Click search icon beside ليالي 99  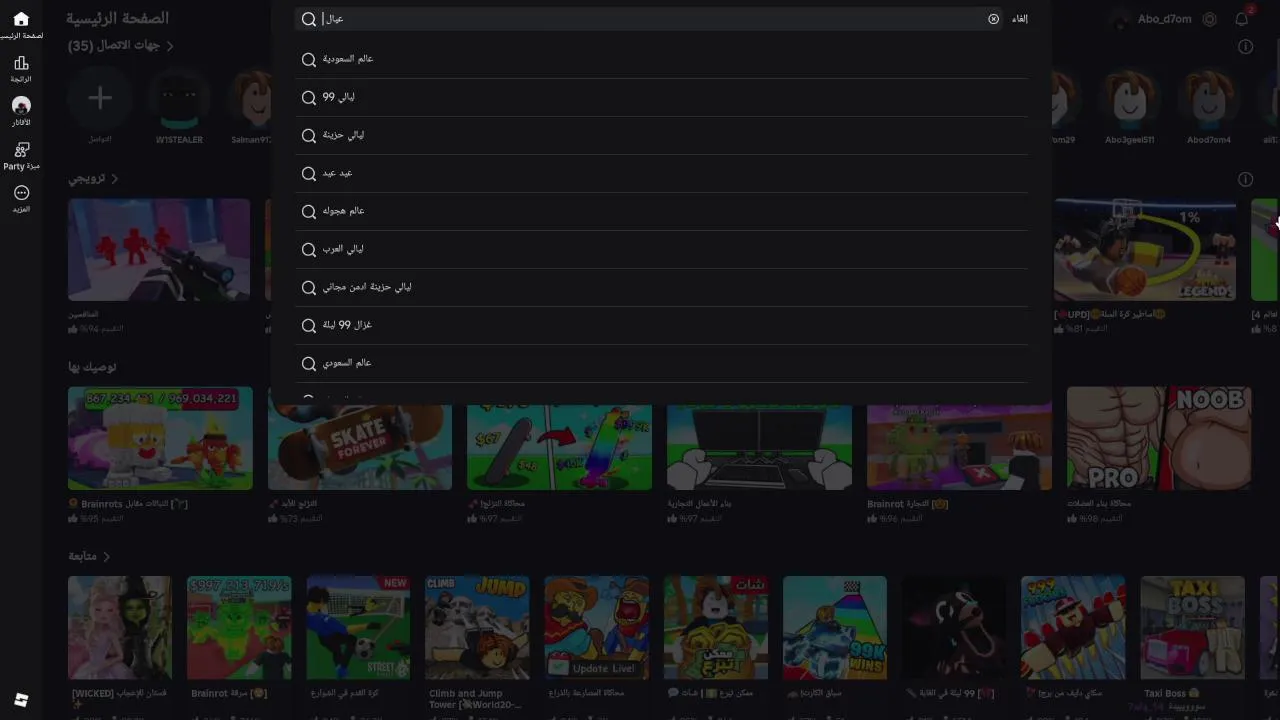(309, 97)
